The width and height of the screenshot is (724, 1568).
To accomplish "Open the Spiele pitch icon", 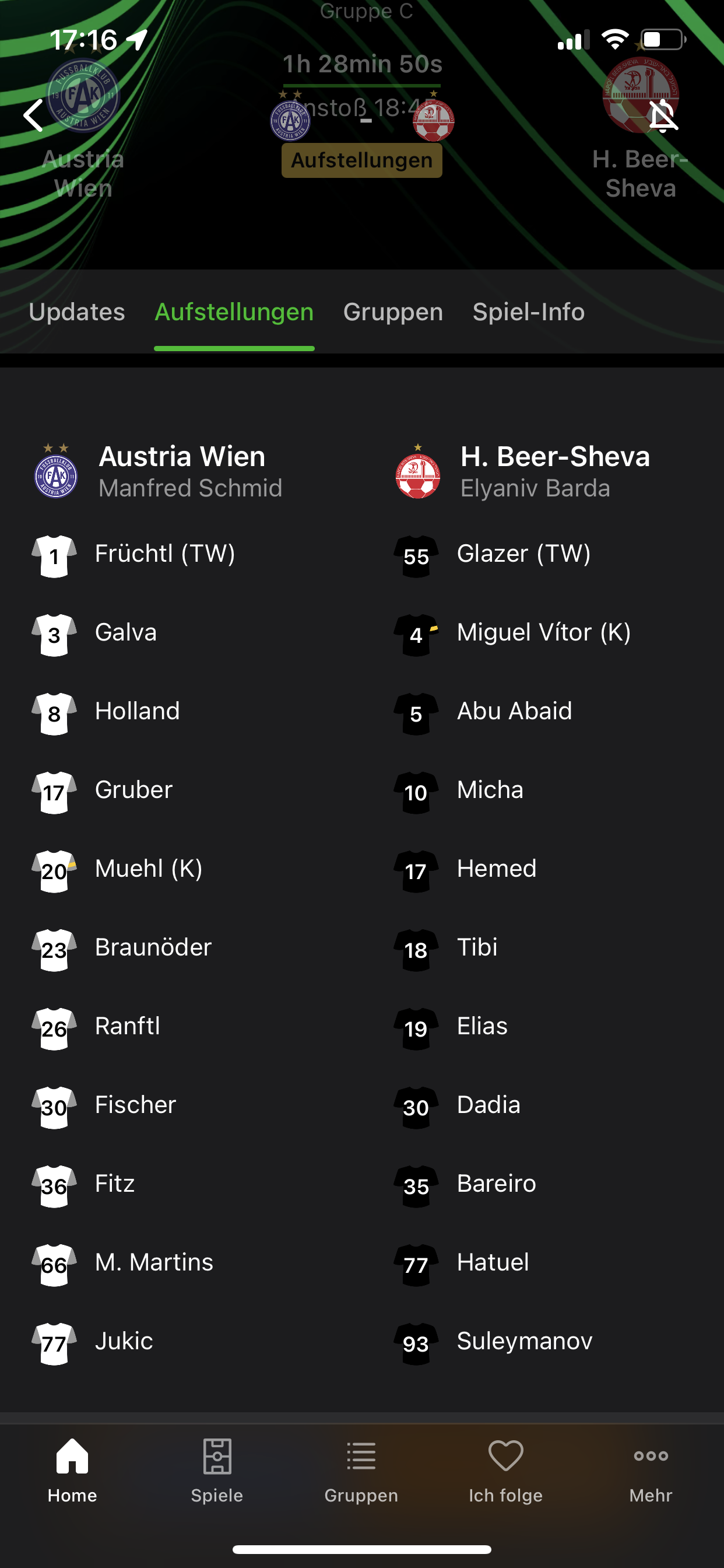I will (x=217, y=1457).
